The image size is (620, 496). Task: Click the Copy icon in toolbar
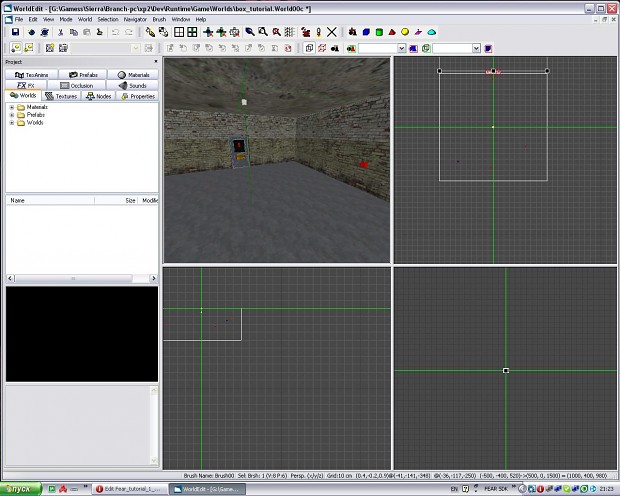[74, 32]
